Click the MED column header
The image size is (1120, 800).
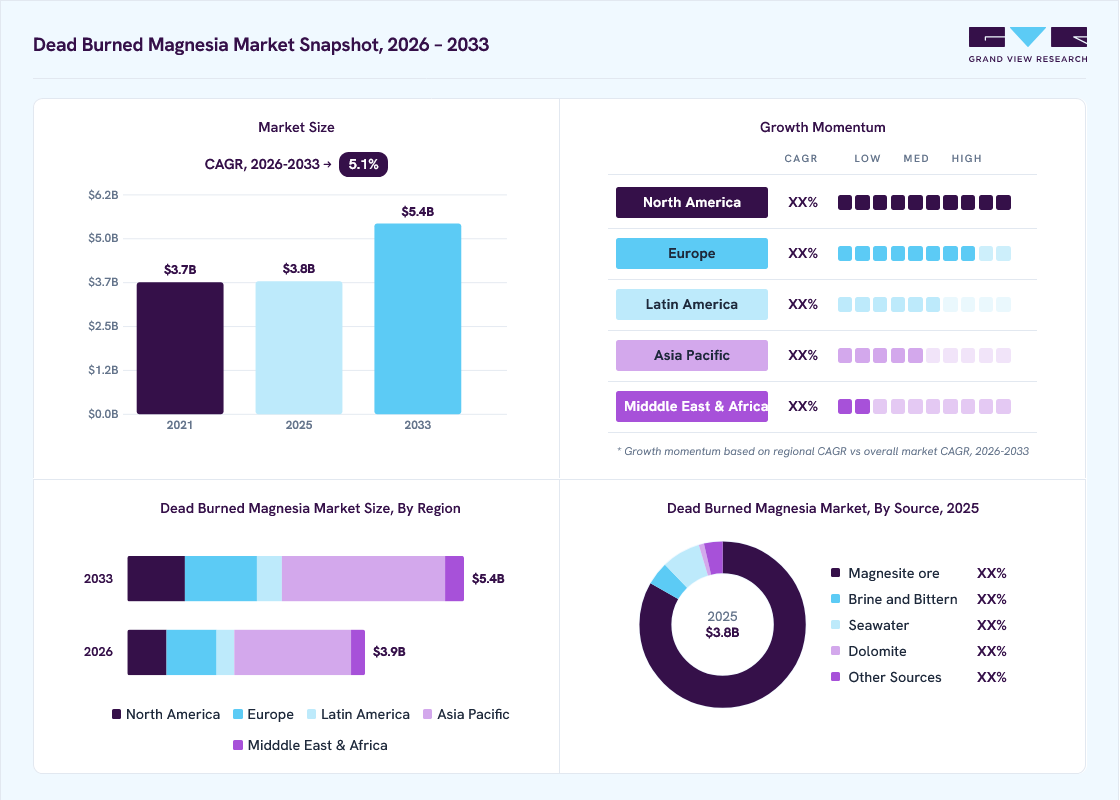916,159
